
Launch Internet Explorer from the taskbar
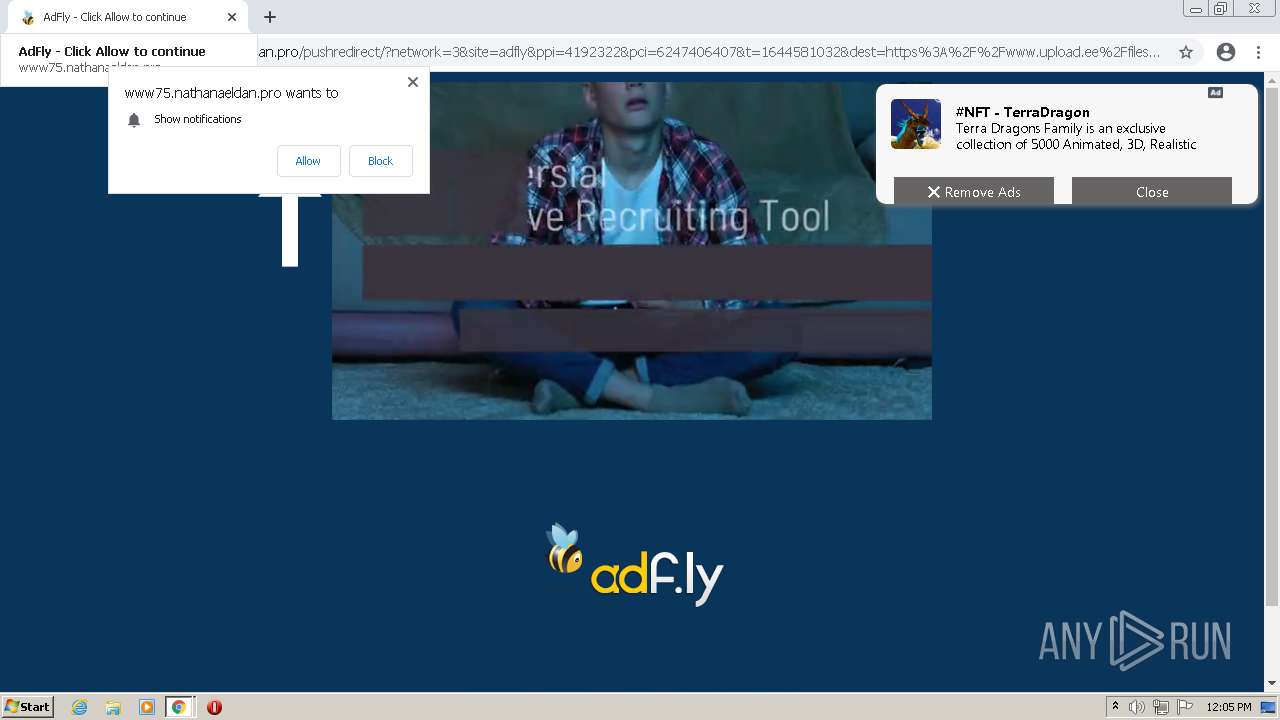tap(79, 707)
